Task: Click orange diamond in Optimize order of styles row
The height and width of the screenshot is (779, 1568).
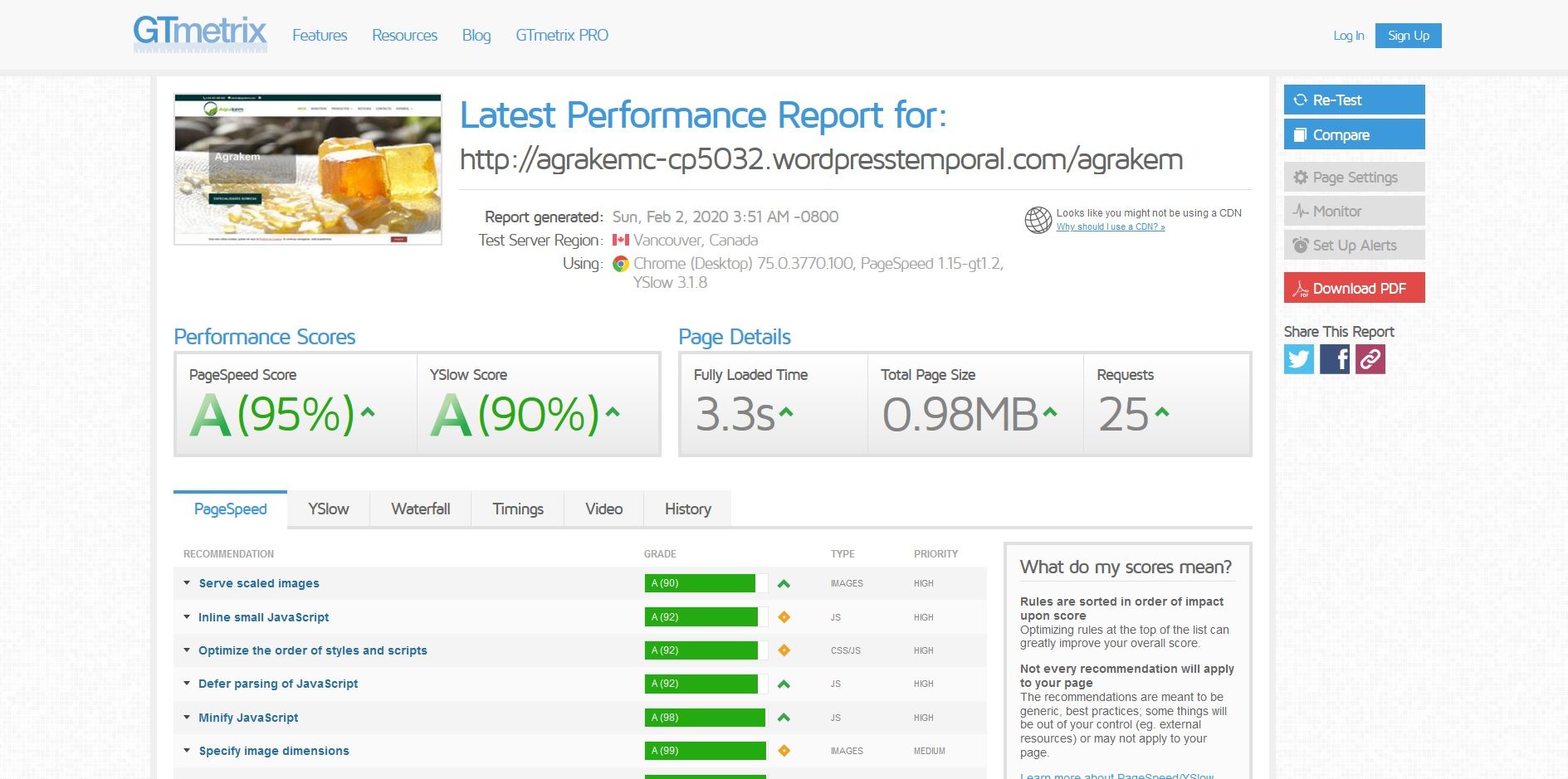Action: pyautogui.click(x=784, y=650)
